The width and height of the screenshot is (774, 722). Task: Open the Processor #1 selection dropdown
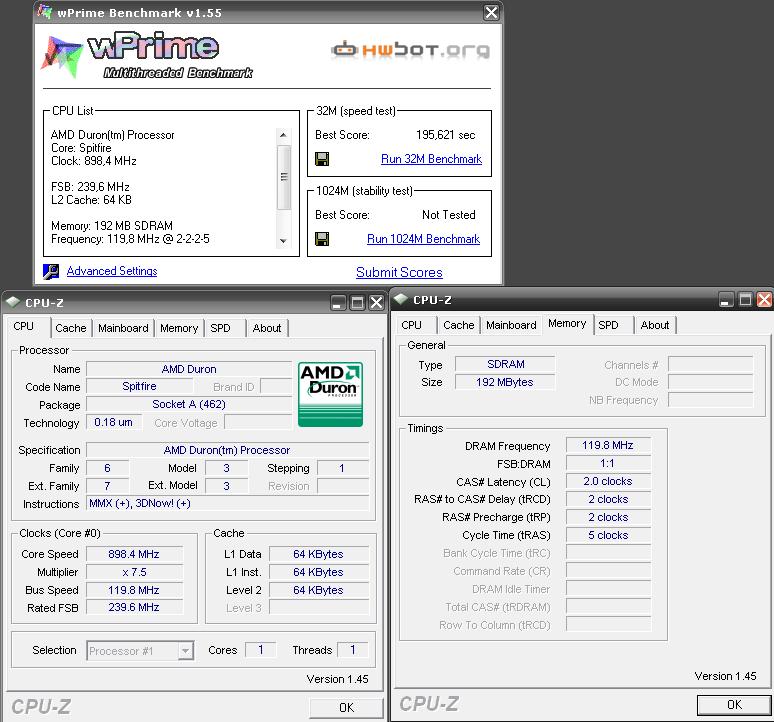coord(185,651)
